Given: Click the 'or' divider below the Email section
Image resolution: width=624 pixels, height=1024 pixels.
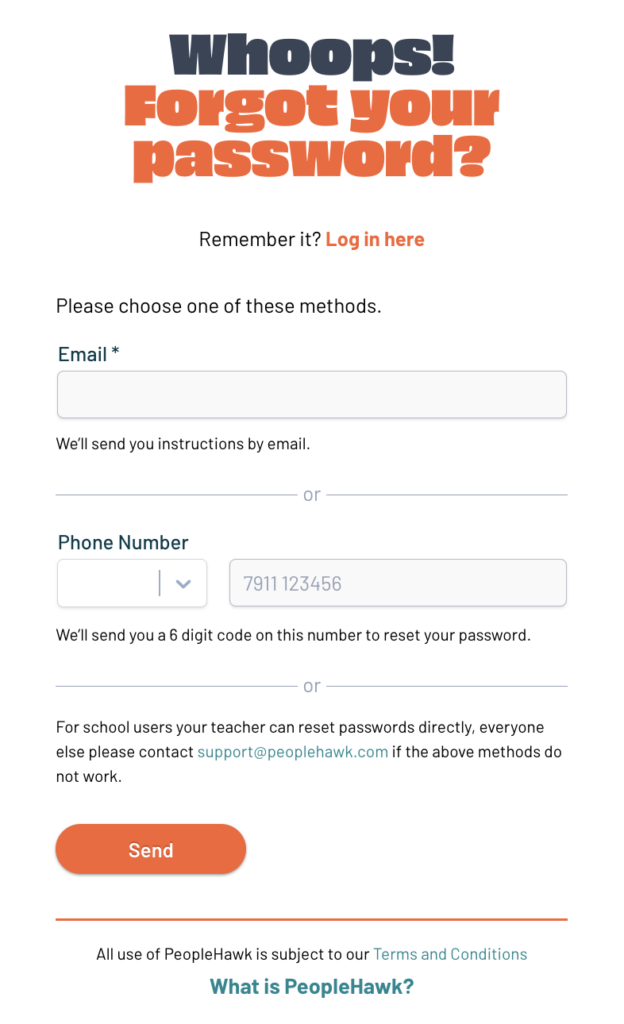Looking at the screenshot, I should (312, 495).
